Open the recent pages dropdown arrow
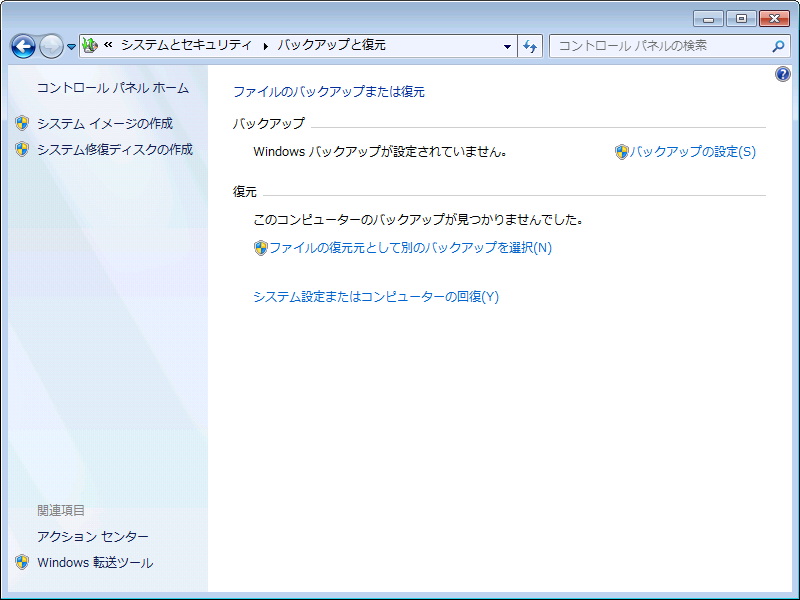 (x=71, y=47)
